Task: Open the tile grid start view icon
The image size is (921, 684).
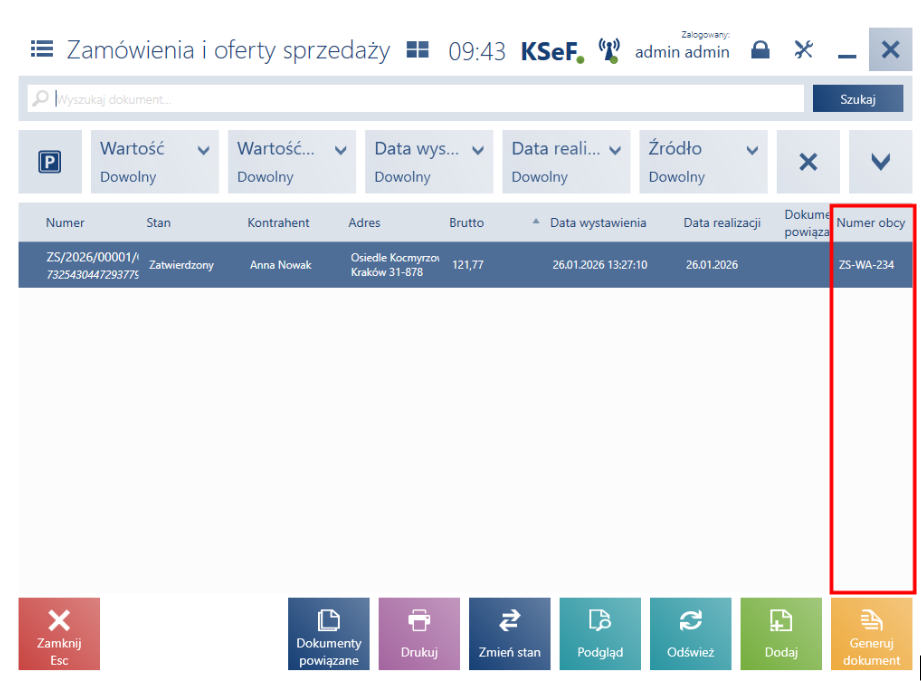Action: [x=418, y=50]
